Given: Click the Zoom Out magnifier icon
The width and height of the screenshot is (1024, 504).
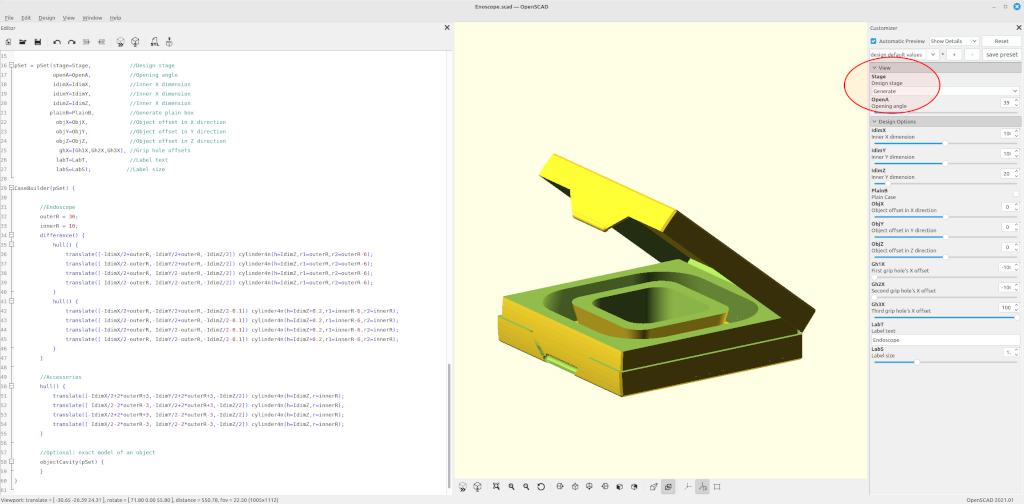Looking at the screenshot, I should [526, 486].
